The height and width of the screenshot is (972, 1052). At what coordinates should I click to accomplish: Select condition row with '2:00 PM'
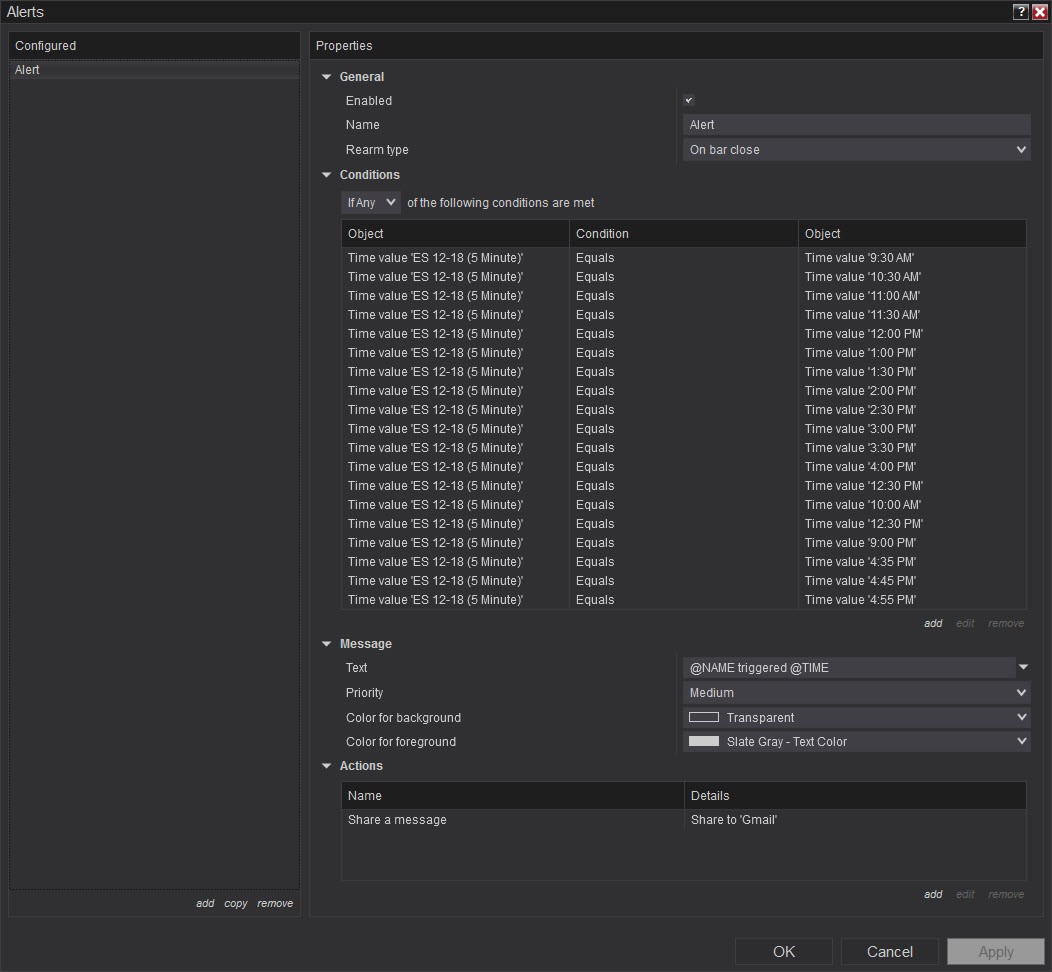point(684,391)
